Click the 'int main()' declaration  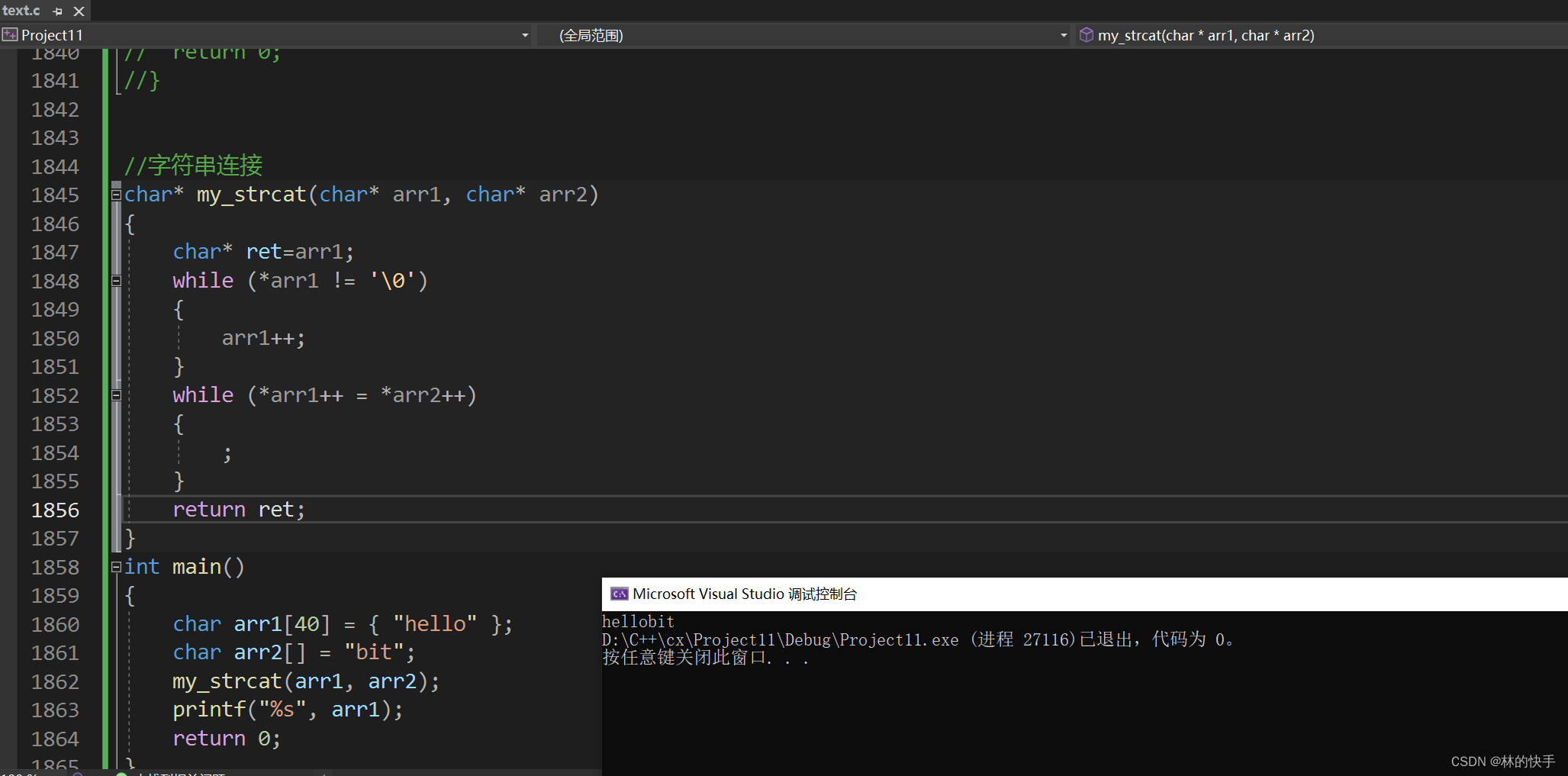coord(184,567)
